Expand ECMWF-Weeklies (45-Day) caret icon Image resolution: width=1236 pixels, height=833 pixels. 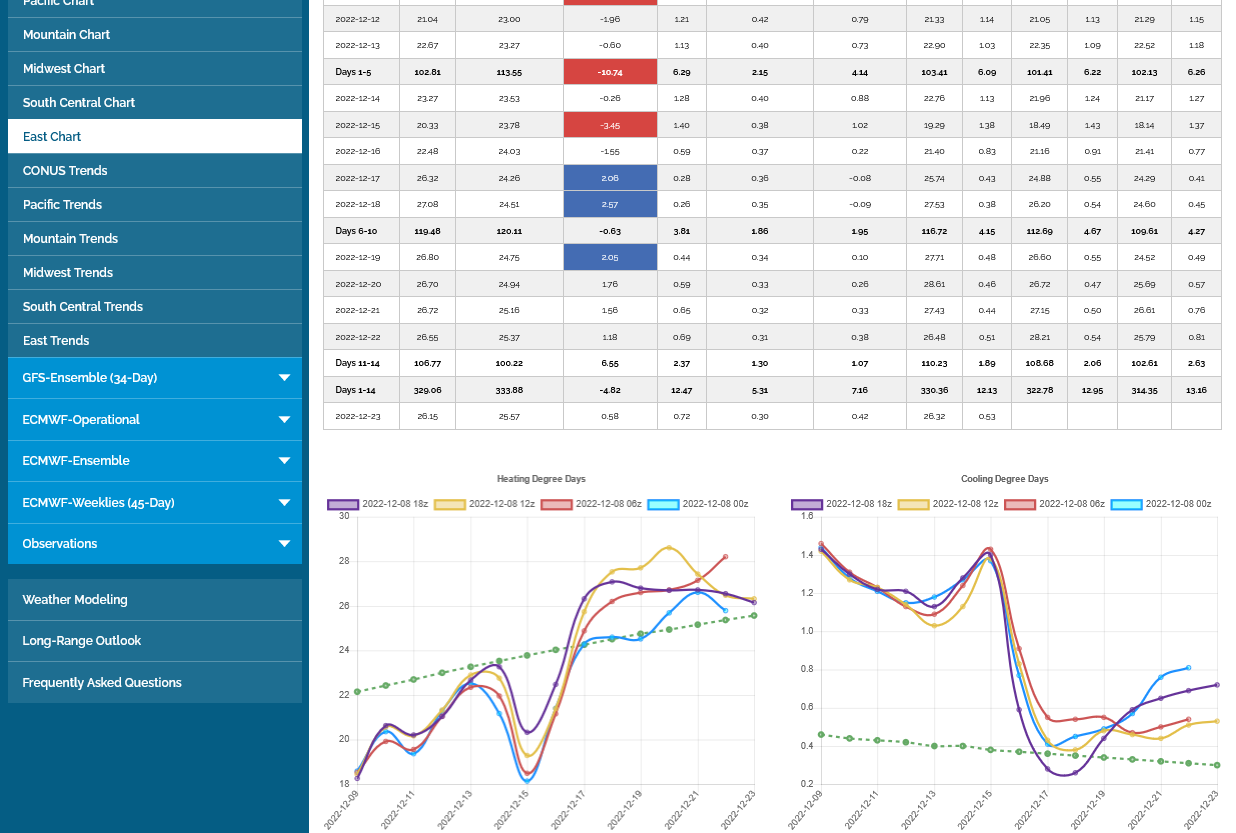coord(284,503)
